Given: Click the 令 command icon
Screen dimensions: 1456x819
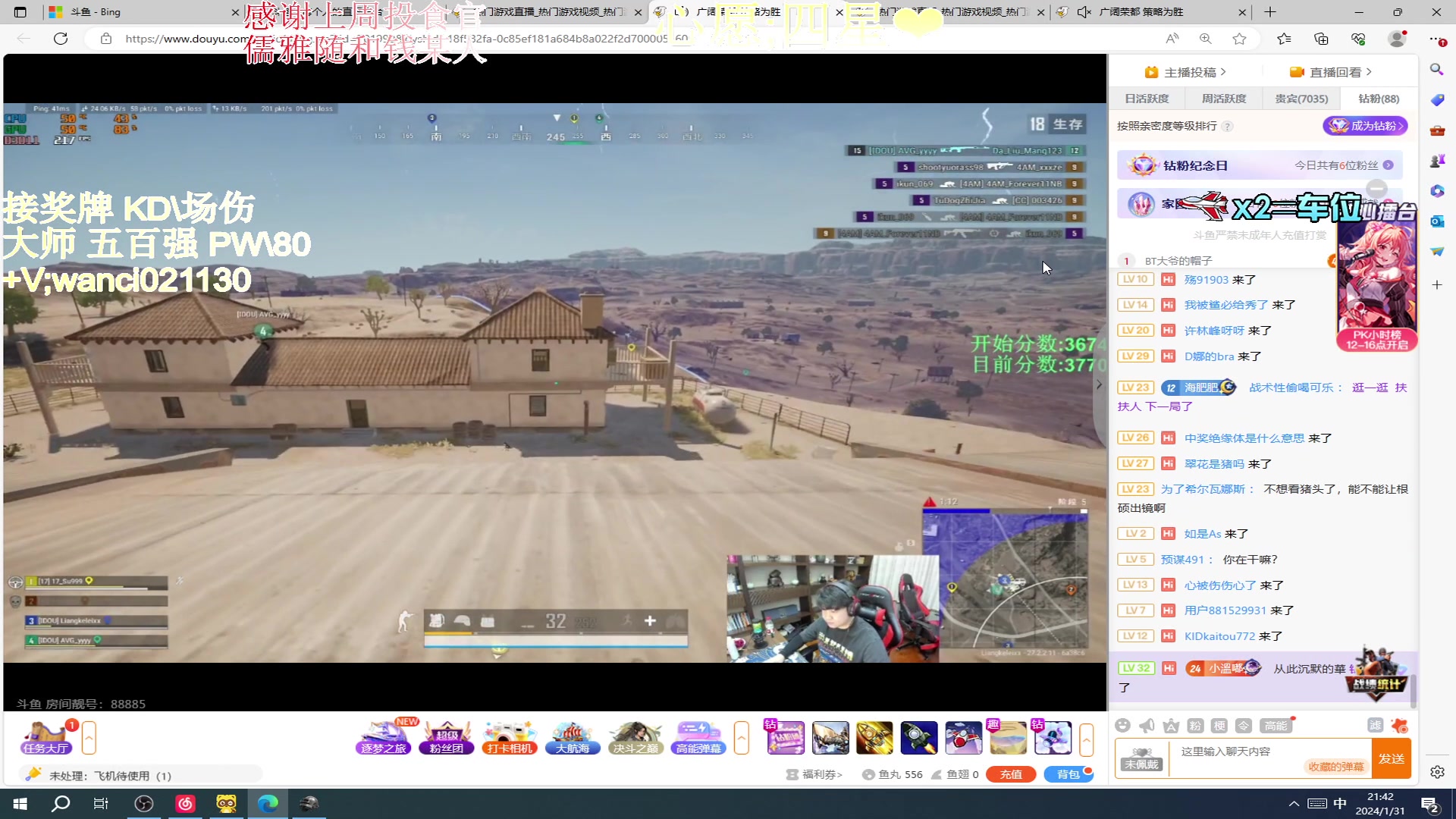Looking at the screenshot, I should click(1244, 726).
